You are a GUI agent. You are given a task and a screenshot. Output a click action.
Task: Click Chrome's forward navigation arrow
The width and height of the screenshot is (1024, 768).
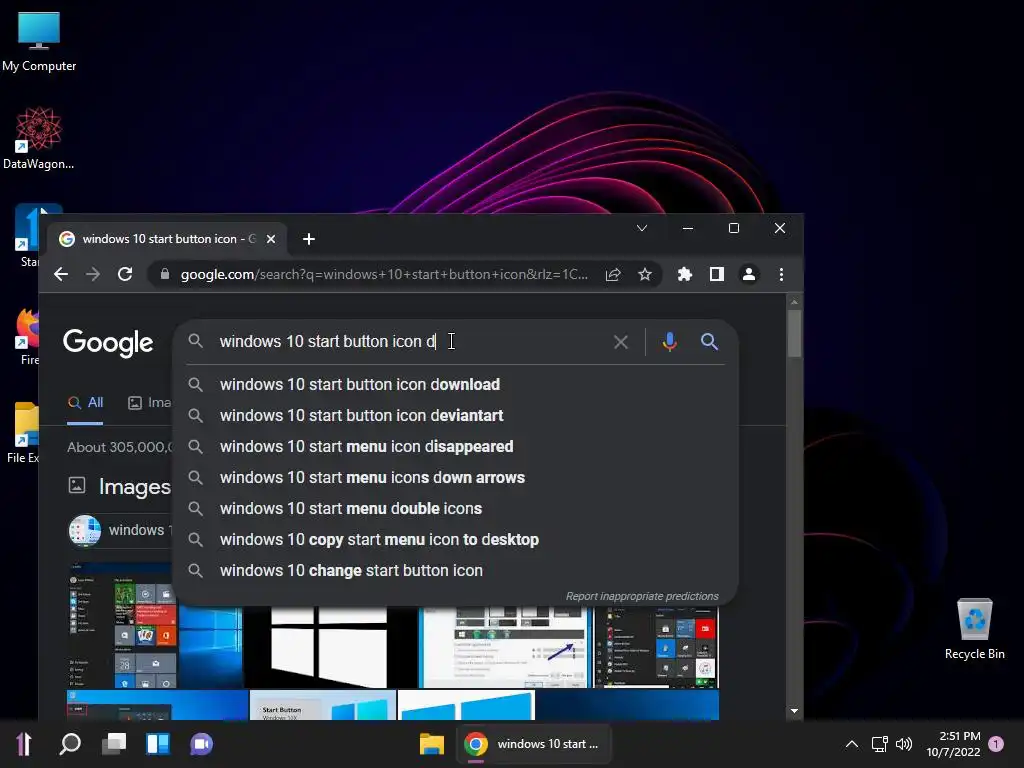(x=93, y=274)
